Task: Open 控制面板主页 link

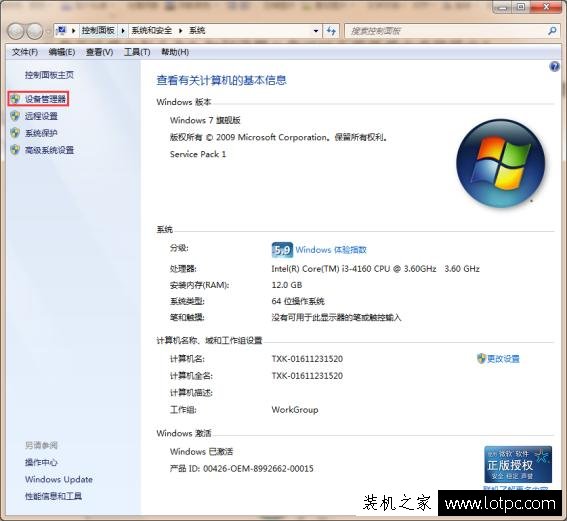Action: (x=49, y=75)
